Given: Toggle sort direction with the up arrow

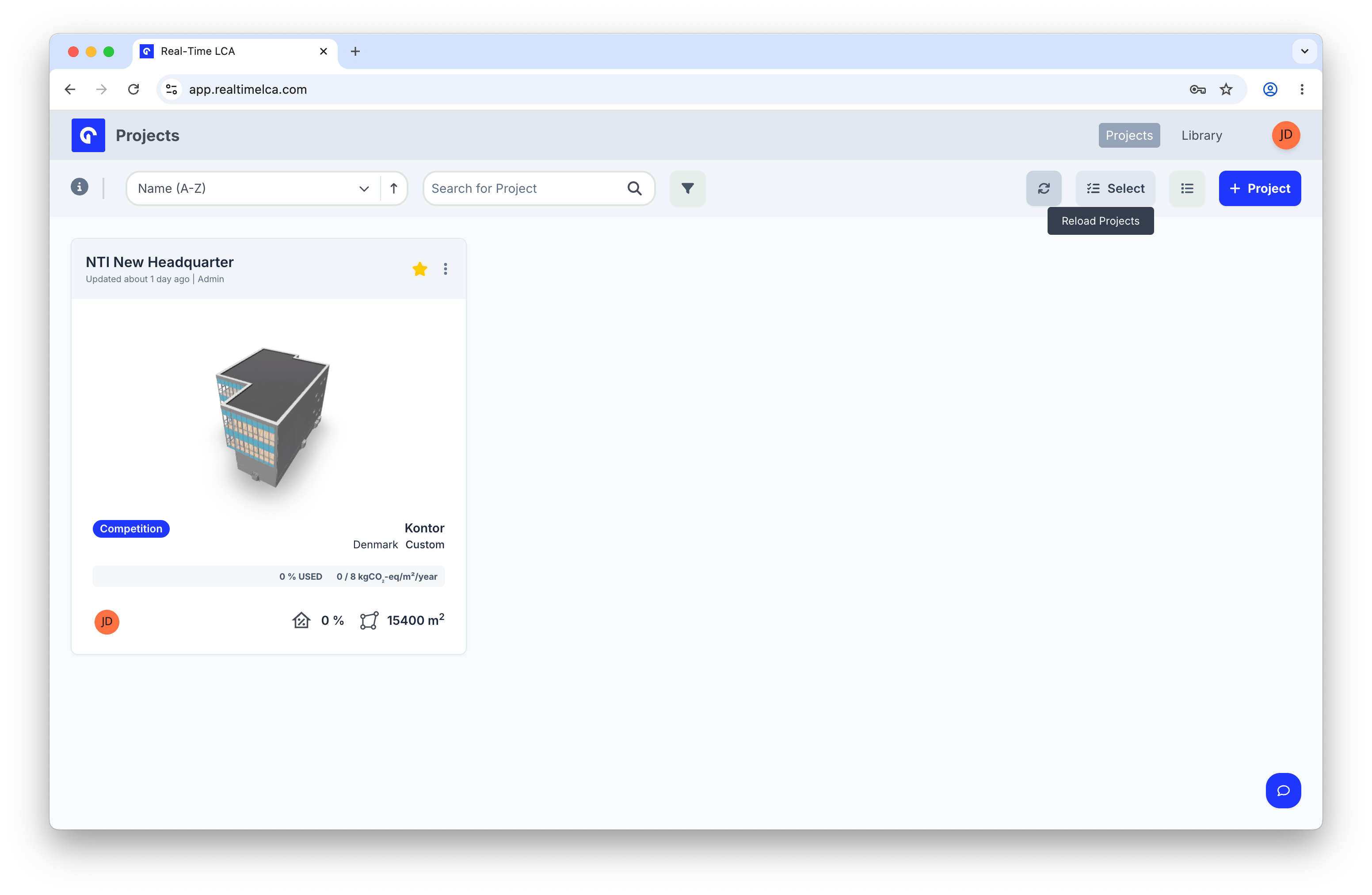Looking at the screenshot, I should pos(394,188).
